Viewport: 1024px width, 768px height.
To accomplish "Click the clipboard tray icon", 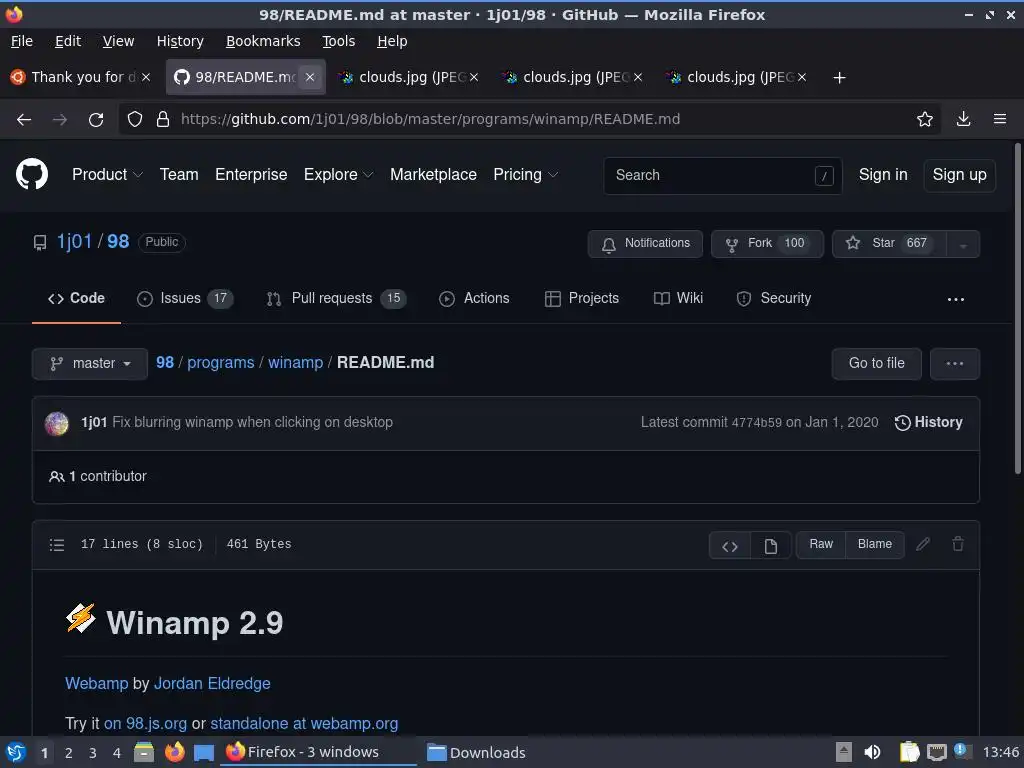I will click(909, 752).
